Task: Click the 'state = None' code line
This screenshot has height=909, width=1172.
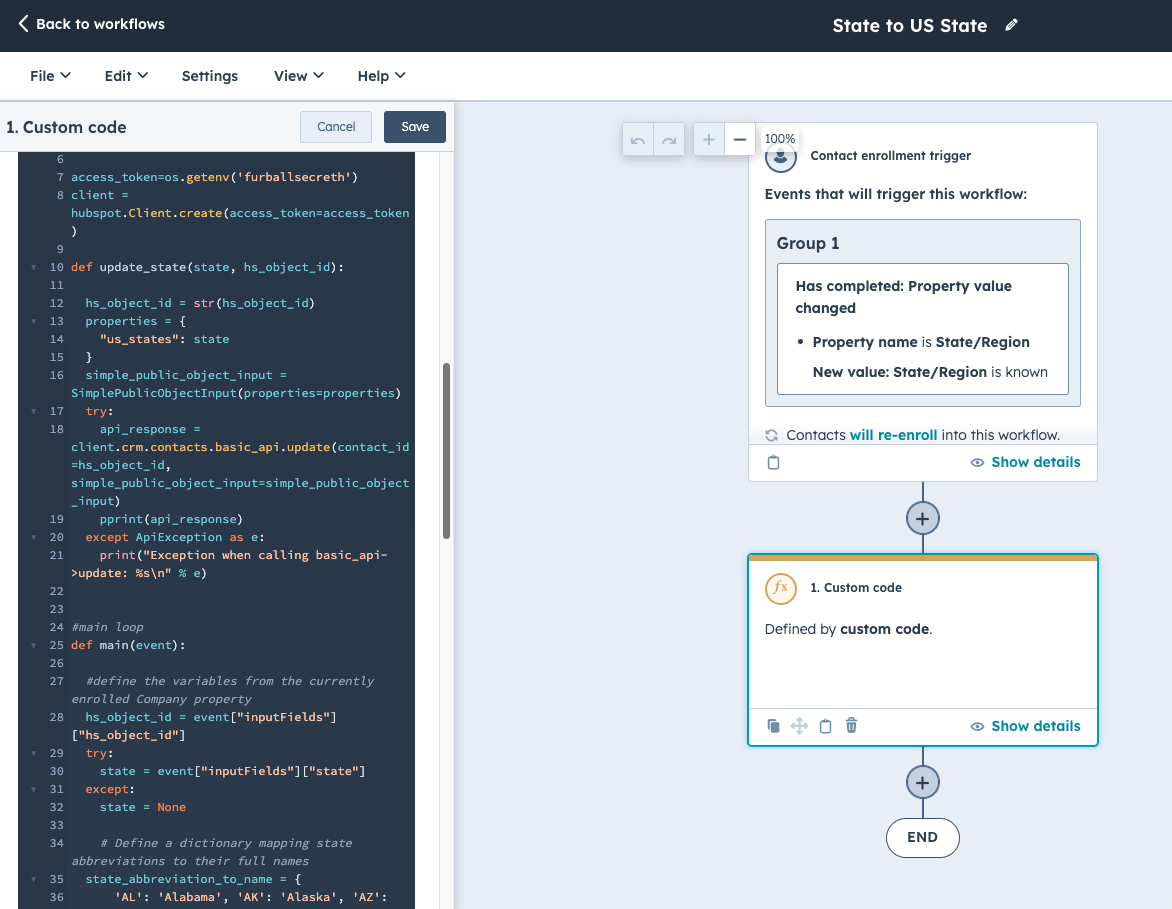Action: pos(143,807)
